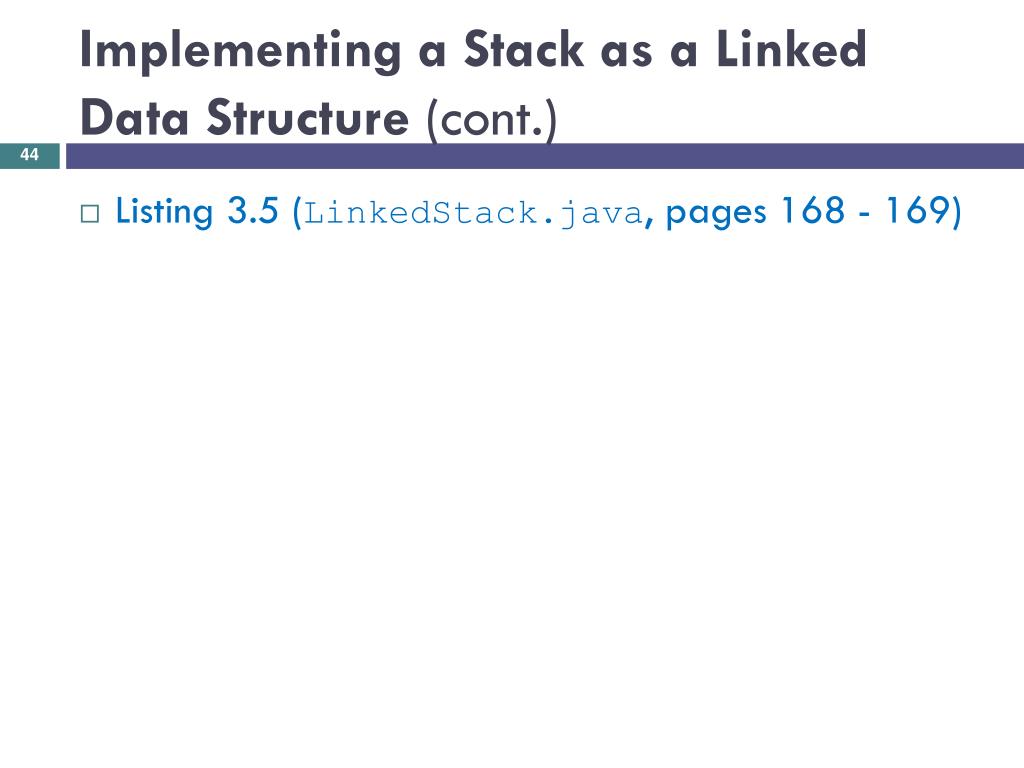Click the dash between 168 and 169
This screenshot has height=768, width=1024.
pos(865,214)
